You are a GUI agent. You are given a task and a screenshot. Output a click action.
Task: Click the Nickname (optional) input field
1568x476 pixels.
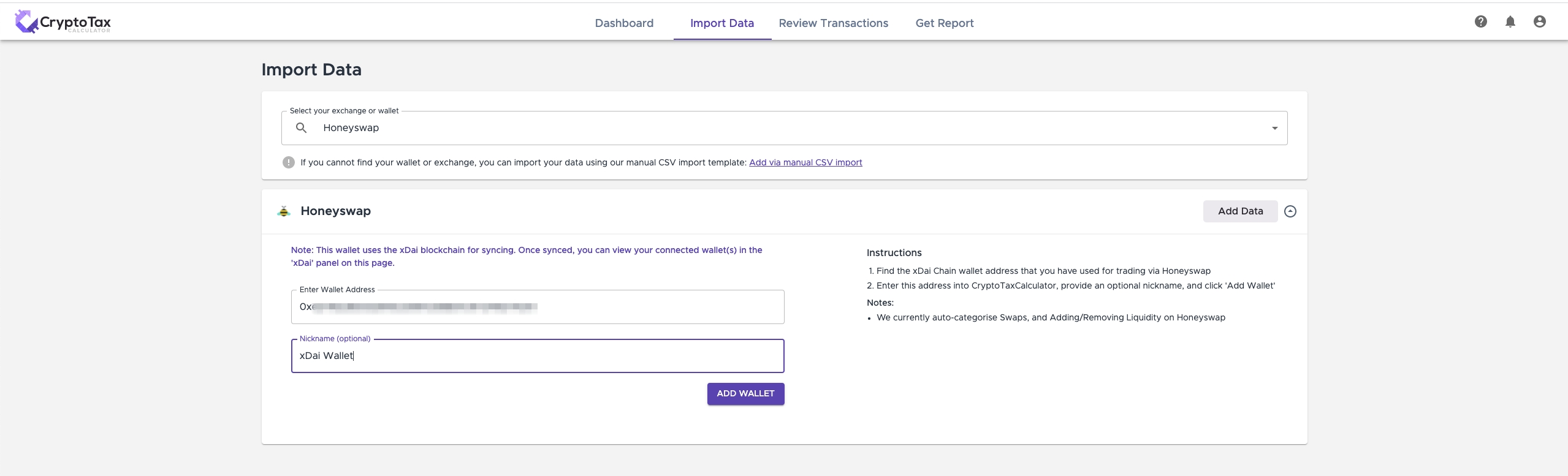point(538,356)
